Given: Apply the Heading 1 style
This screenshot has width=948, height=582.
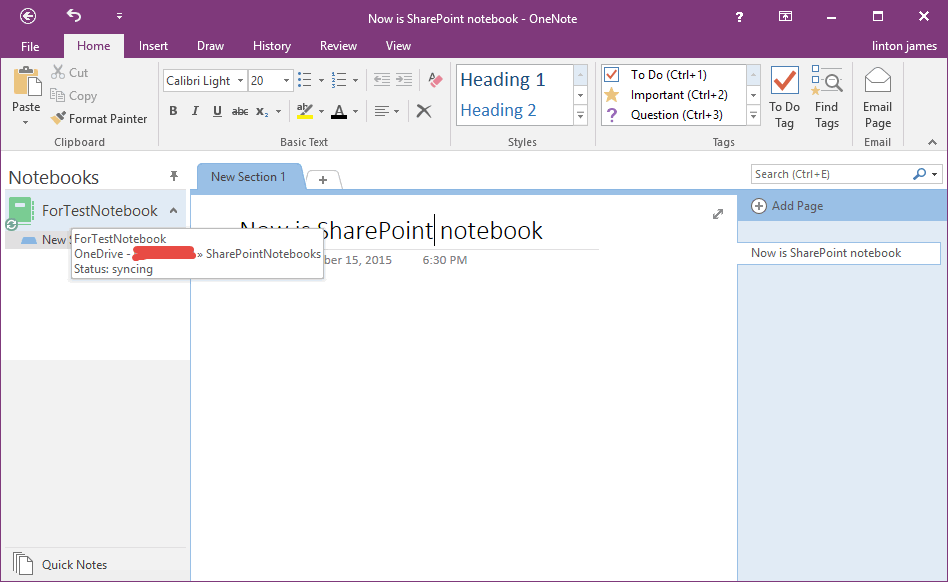Looking at the screenshot, I should click(502, 79).
